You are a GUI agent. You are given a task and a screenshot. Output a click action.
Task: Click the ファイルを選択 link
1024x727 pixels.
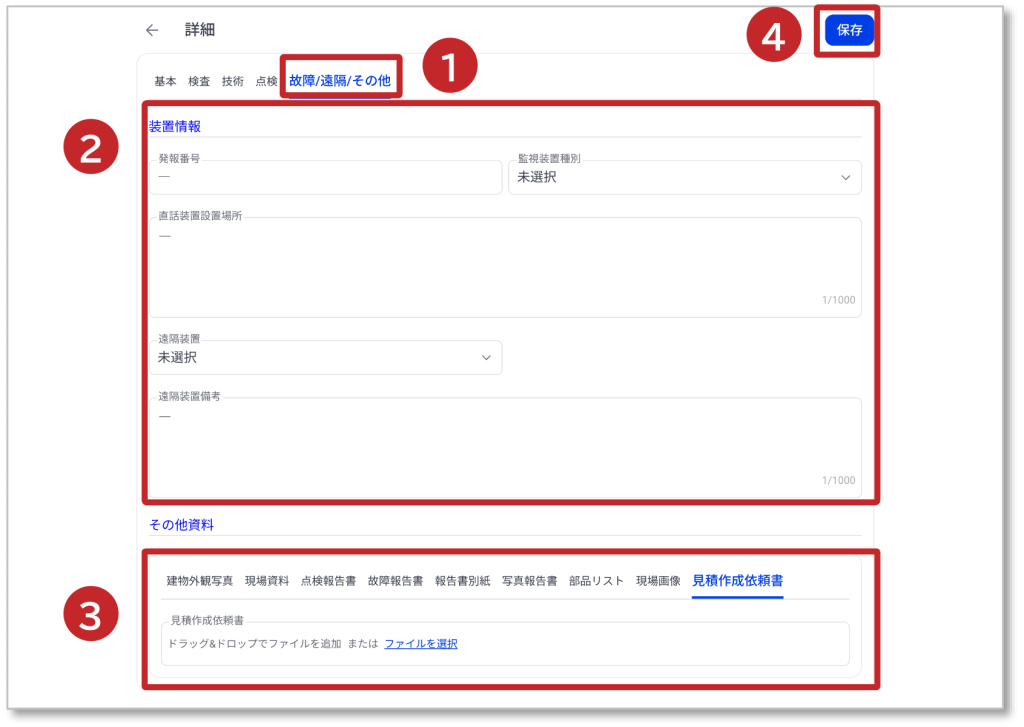(x=420, y=644)
